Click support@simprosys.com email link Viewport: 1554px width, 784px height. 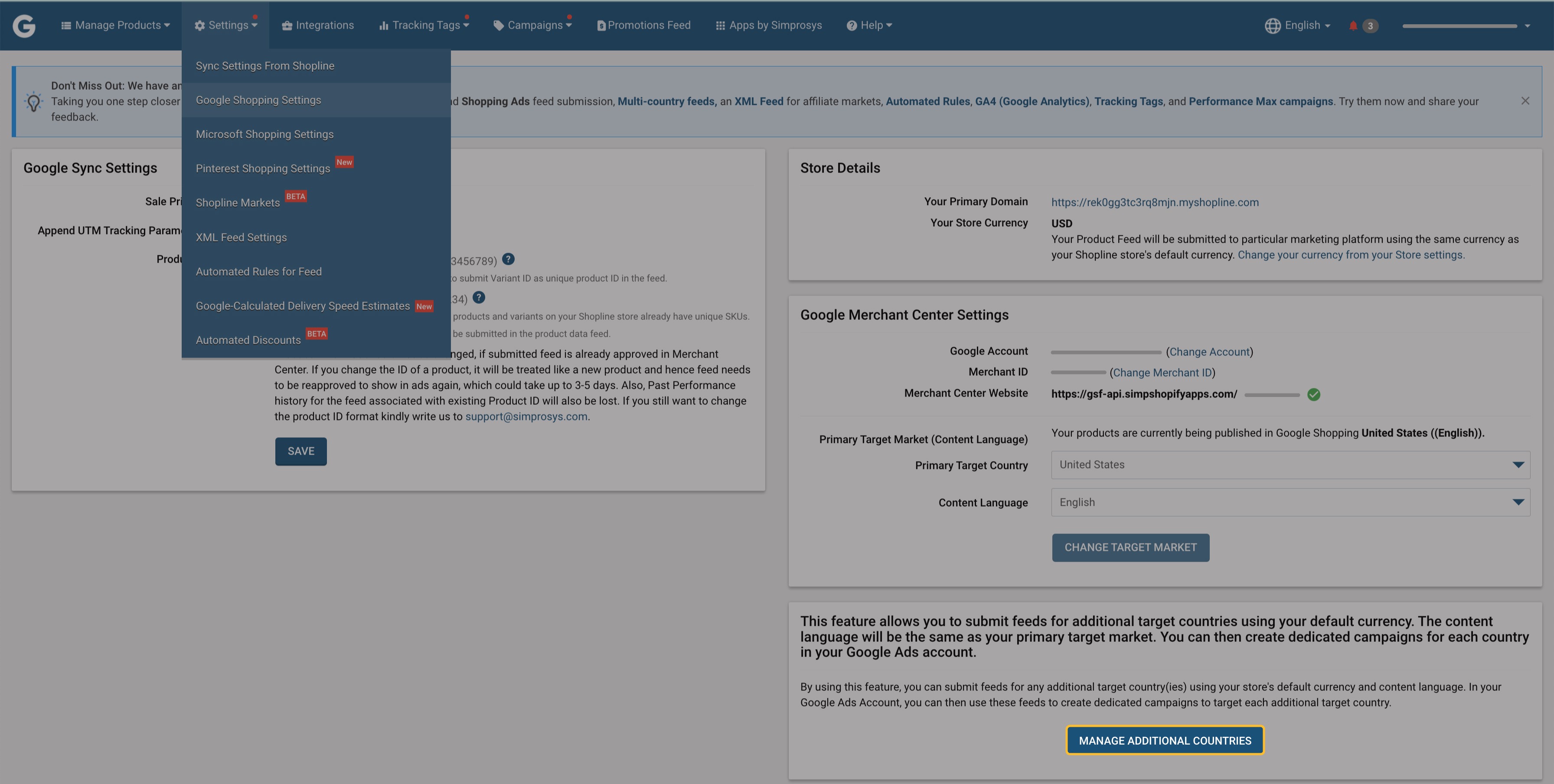tap(526, 416)
